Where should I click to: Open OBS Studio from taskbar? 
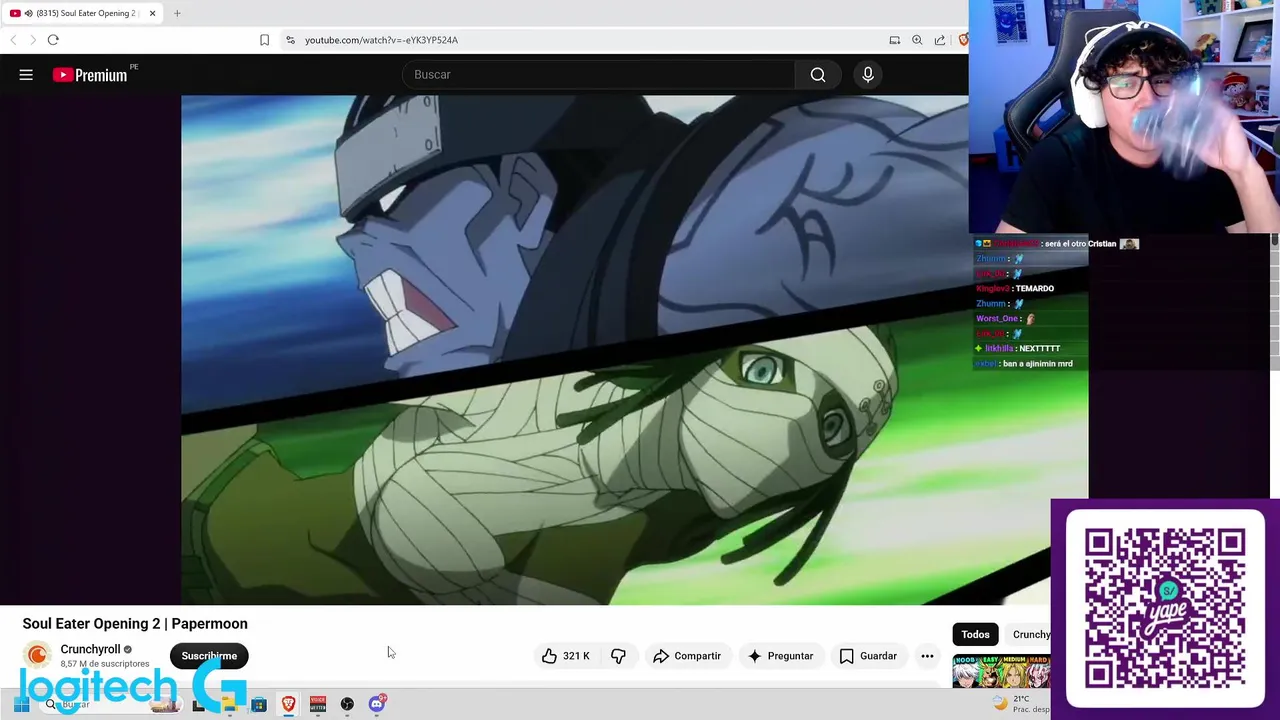click(347, 704)
